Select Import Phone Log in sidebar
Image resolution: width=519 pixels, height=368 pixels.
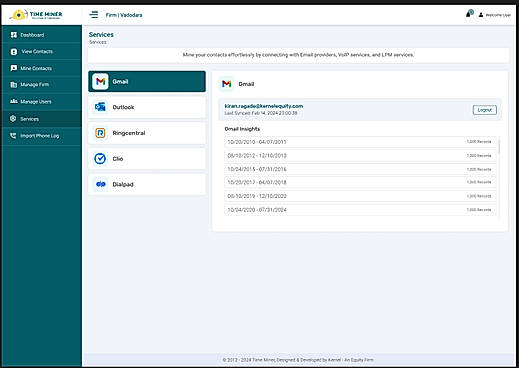pos(41,135)
